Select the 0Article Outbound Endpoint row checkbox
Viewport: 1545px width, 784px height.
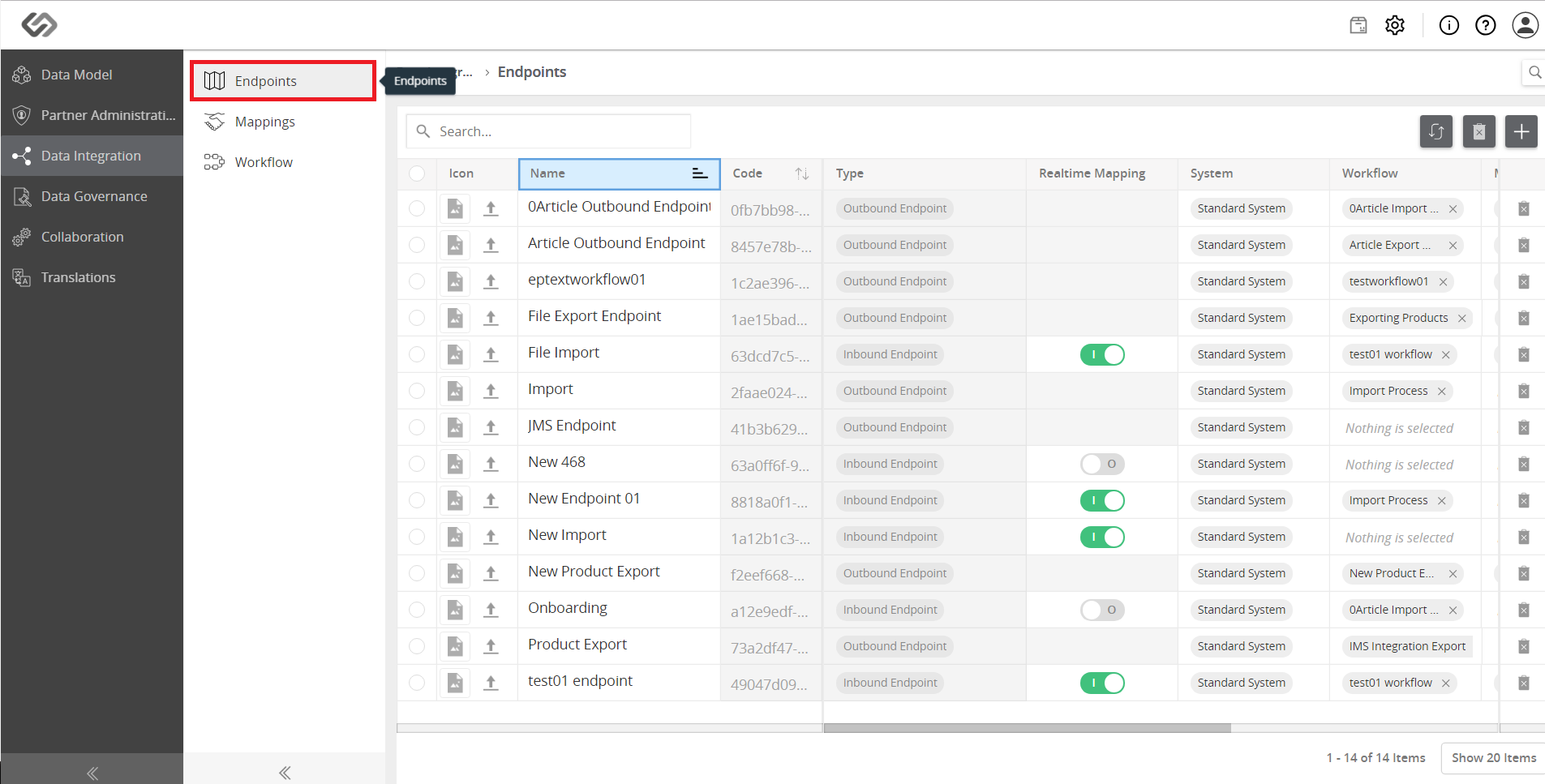[x=417, y=208]
